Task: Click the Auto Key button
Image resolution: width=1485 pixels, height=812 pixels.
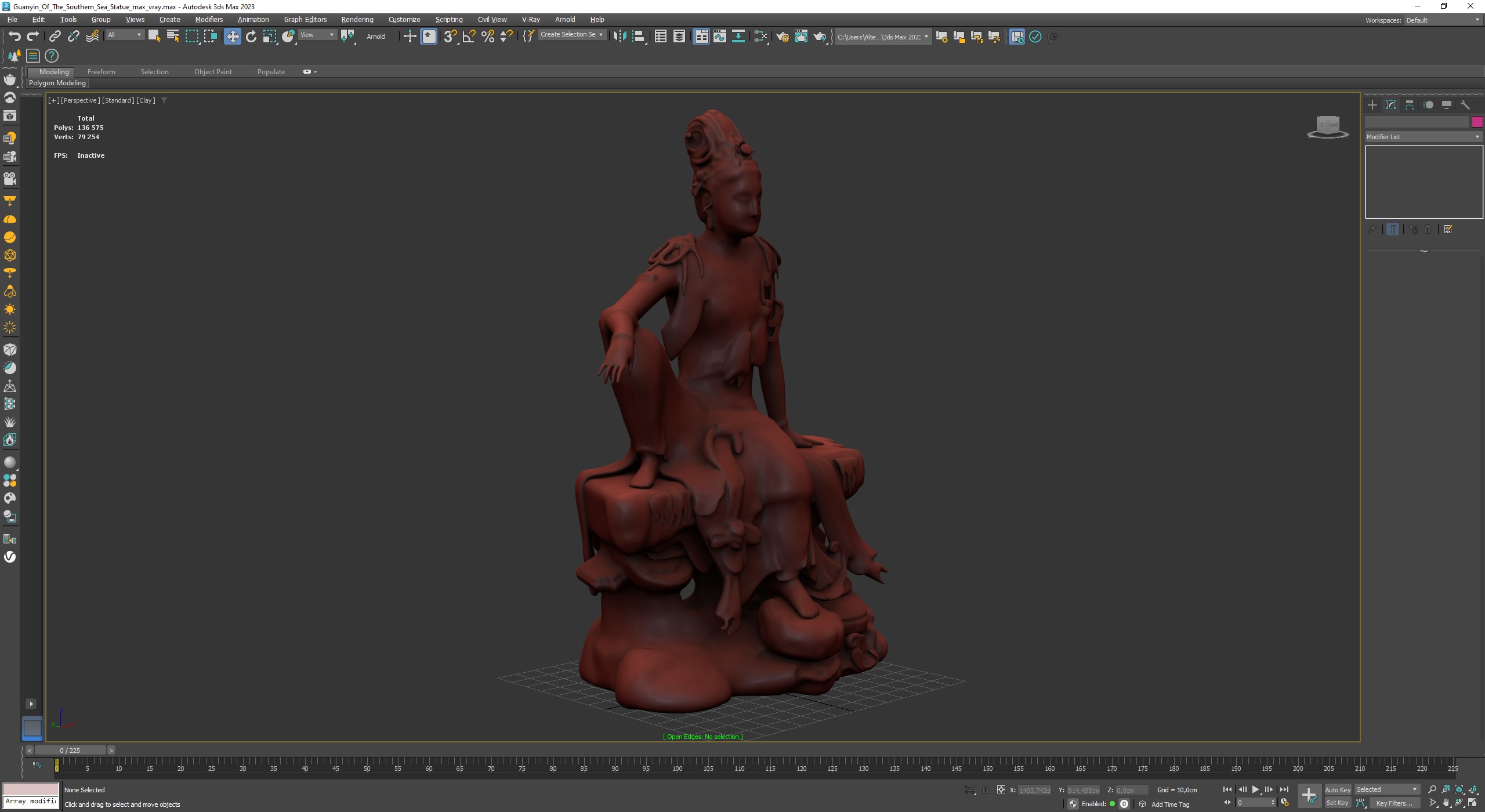Action: [x=1337, y=790]
